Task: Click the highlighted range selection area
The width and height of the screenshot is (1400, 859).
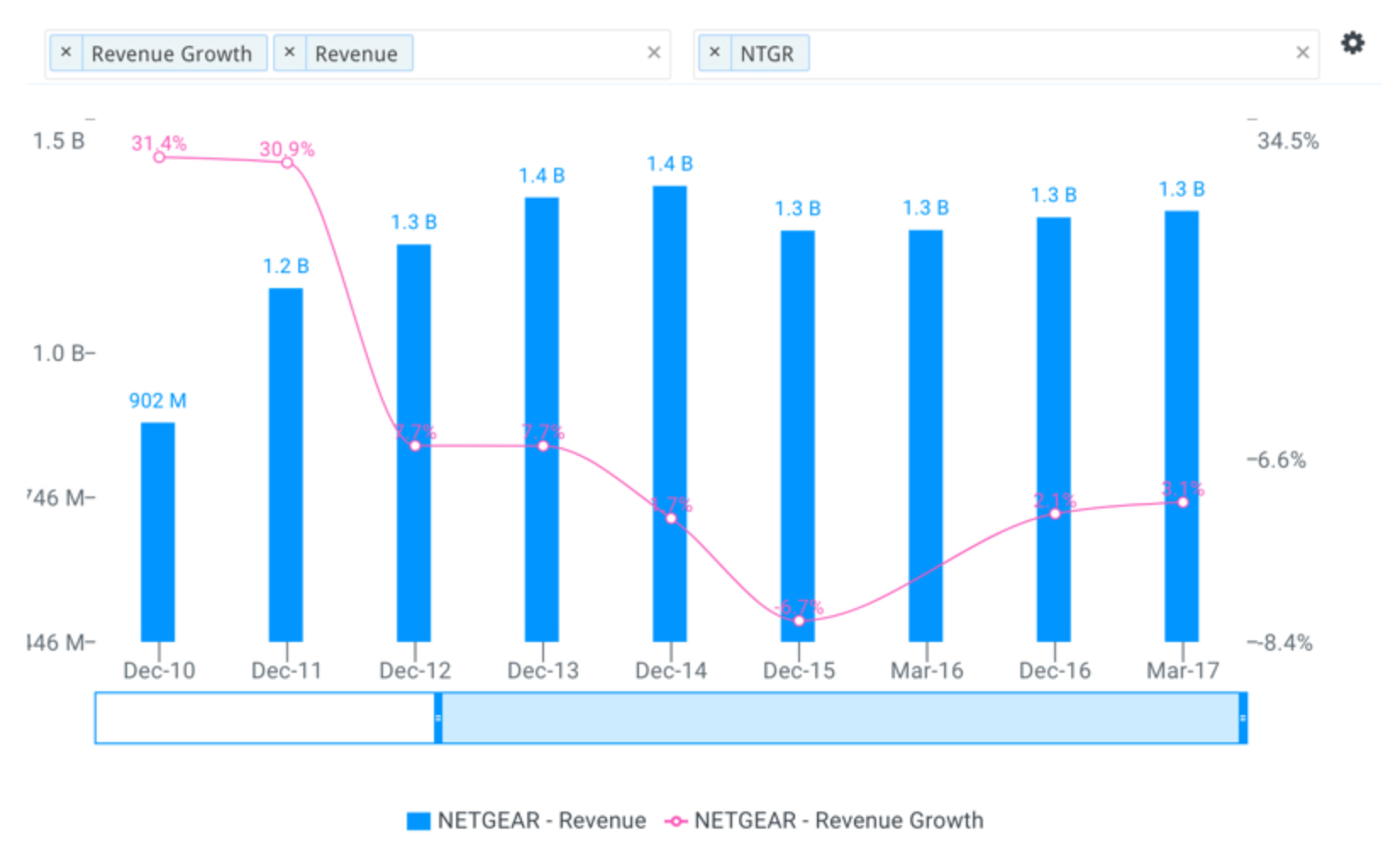Action: (x=840, y=718)
